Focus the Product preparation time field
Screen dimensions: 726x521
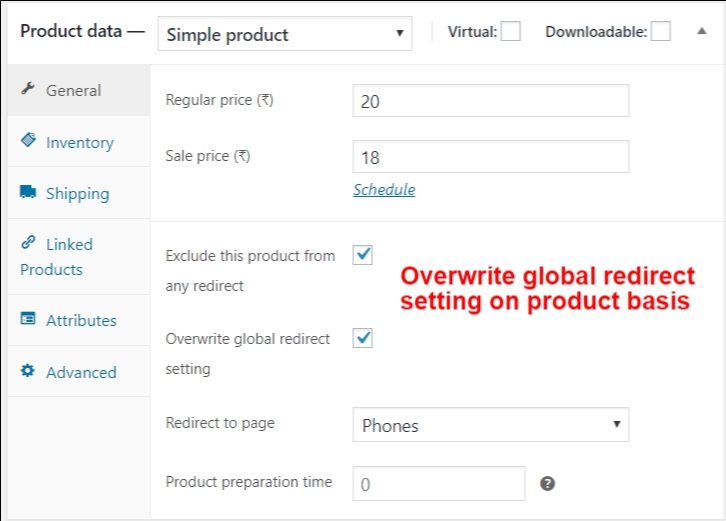click(438, 484)
